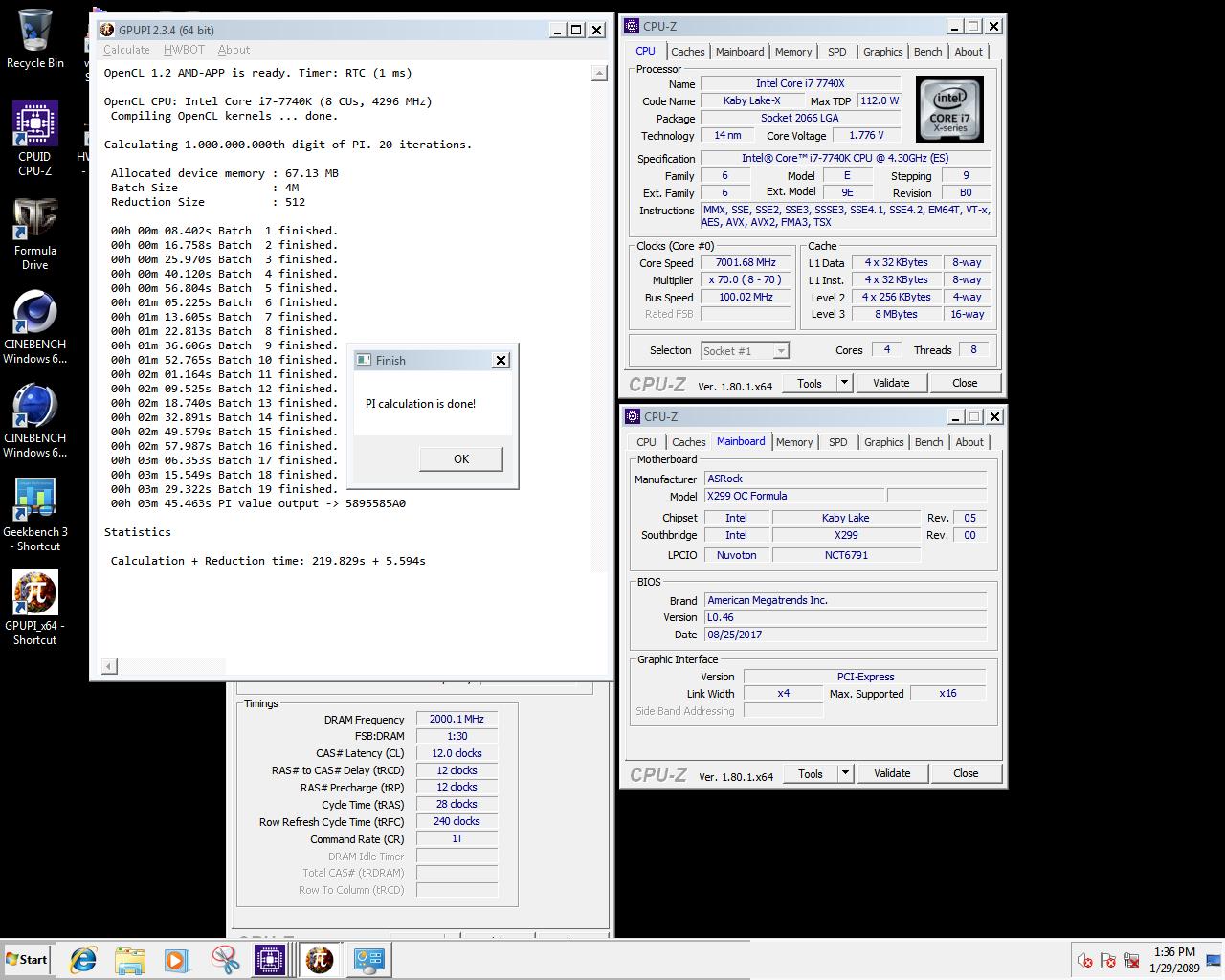Open the Recycle Bin desktop icon

35,38
